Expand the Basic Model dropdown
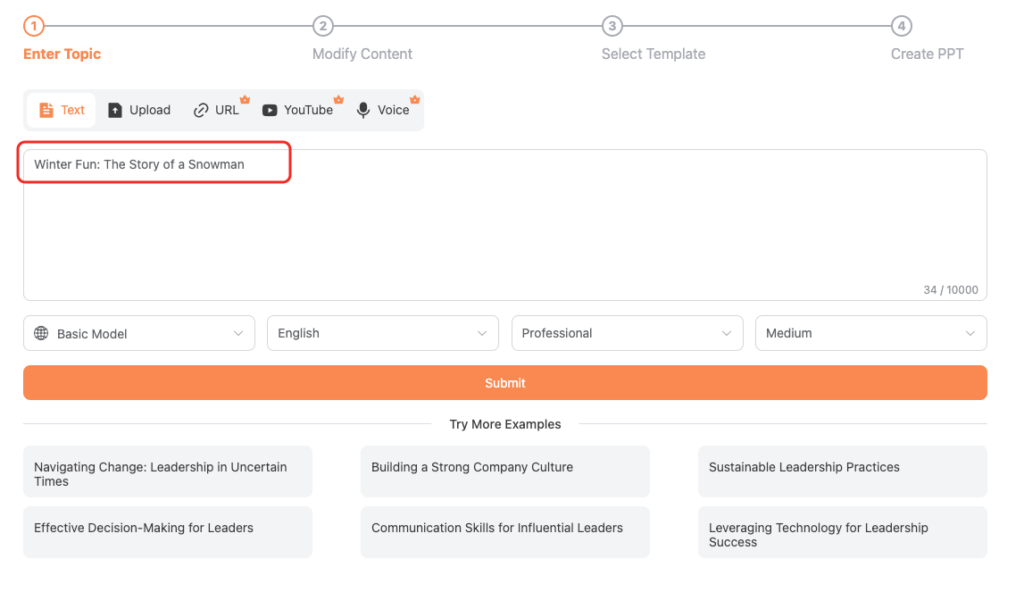The width and height of the screenshot is (1024, 592). [139, 333]
